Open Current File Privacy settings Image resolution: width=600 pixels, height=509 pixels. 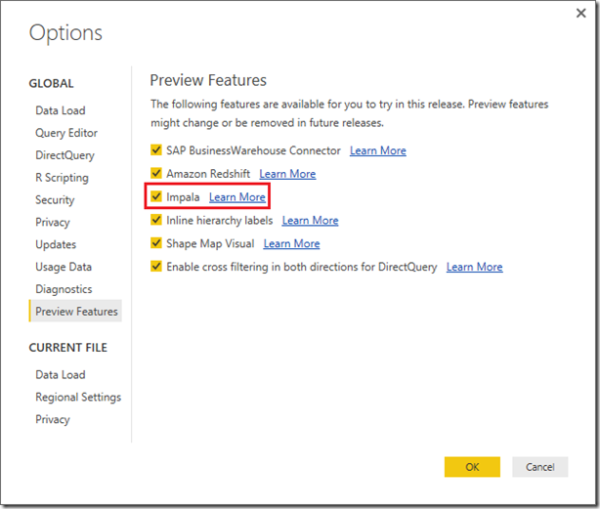(53, 419)
